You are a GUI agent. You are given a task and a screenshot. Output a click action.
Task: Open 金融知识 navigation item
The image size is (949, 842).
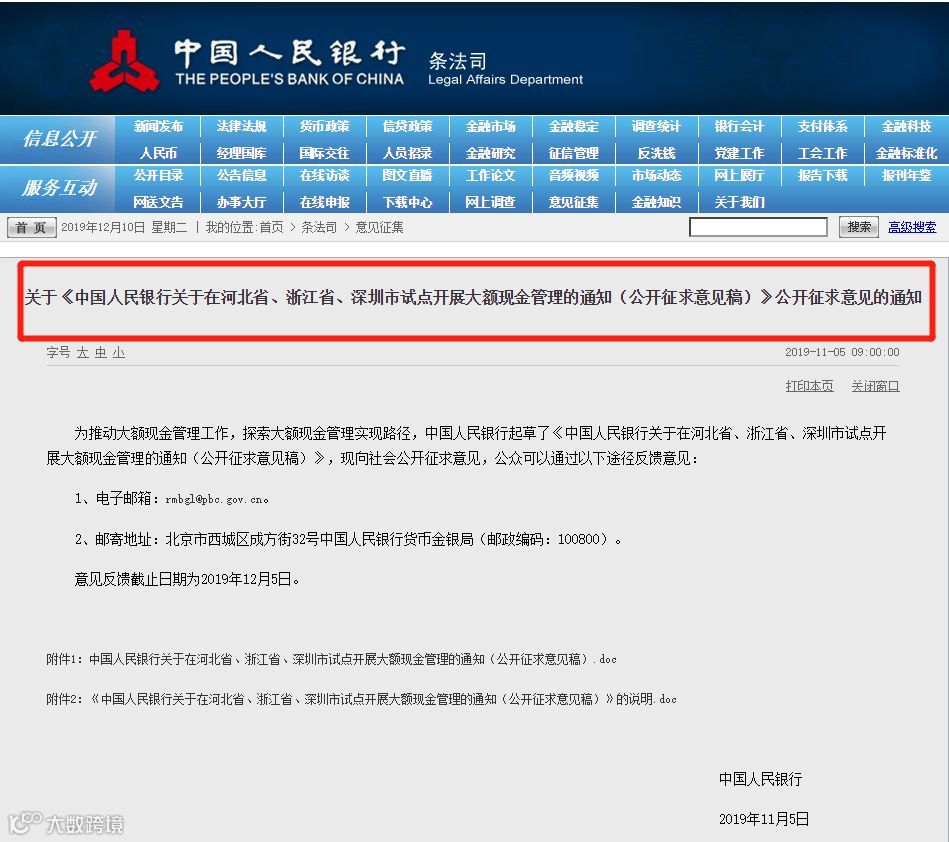656,202
